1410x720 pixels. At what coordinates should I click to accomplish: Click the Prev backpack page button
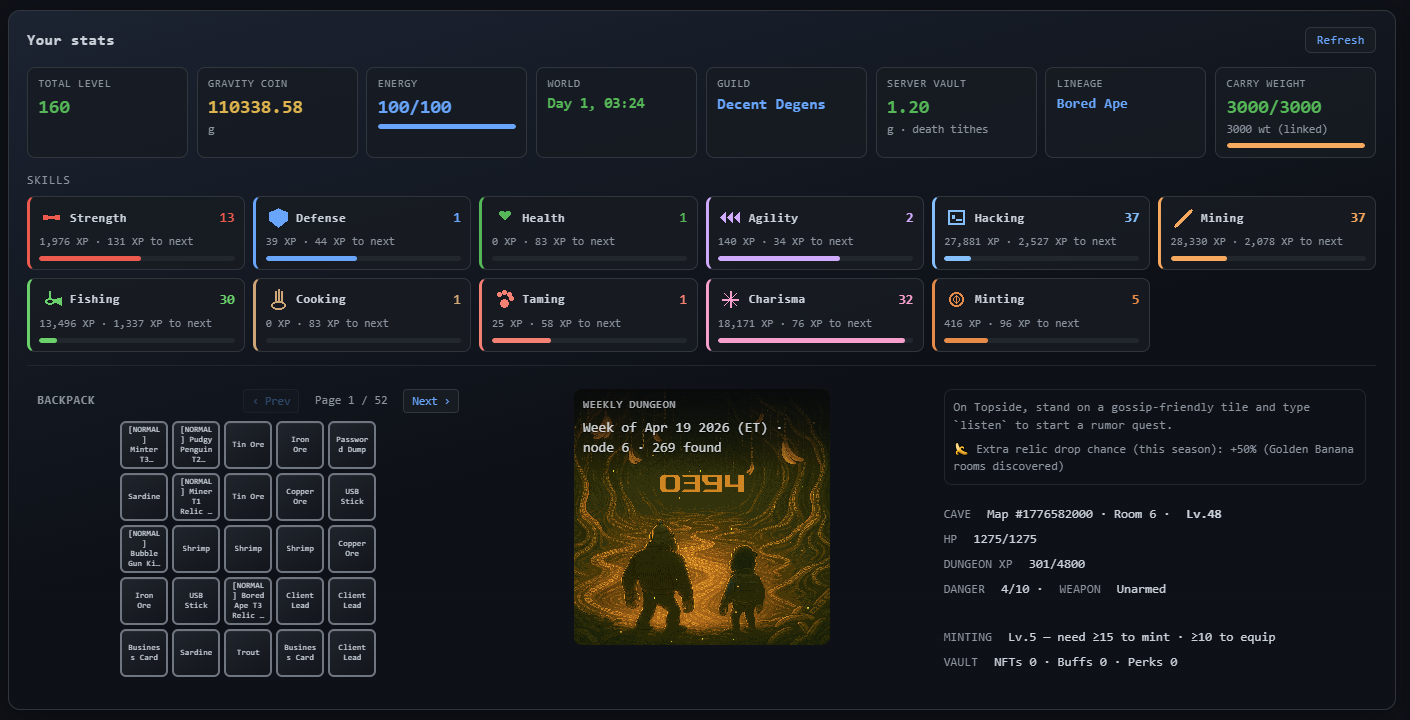pyautogui.click(x=271, y=401)
